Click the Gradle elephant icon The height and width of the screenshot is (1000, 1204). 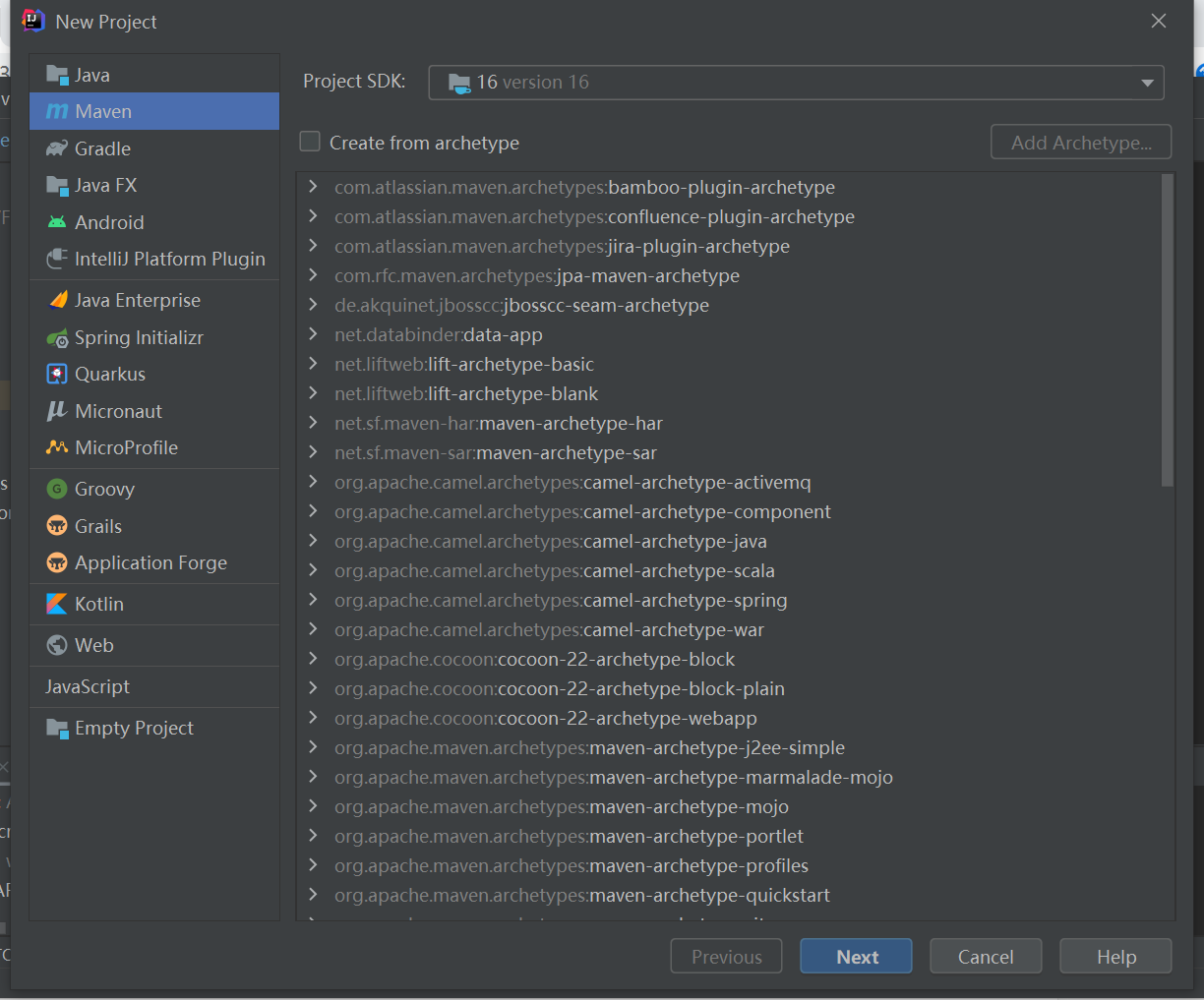57,148
